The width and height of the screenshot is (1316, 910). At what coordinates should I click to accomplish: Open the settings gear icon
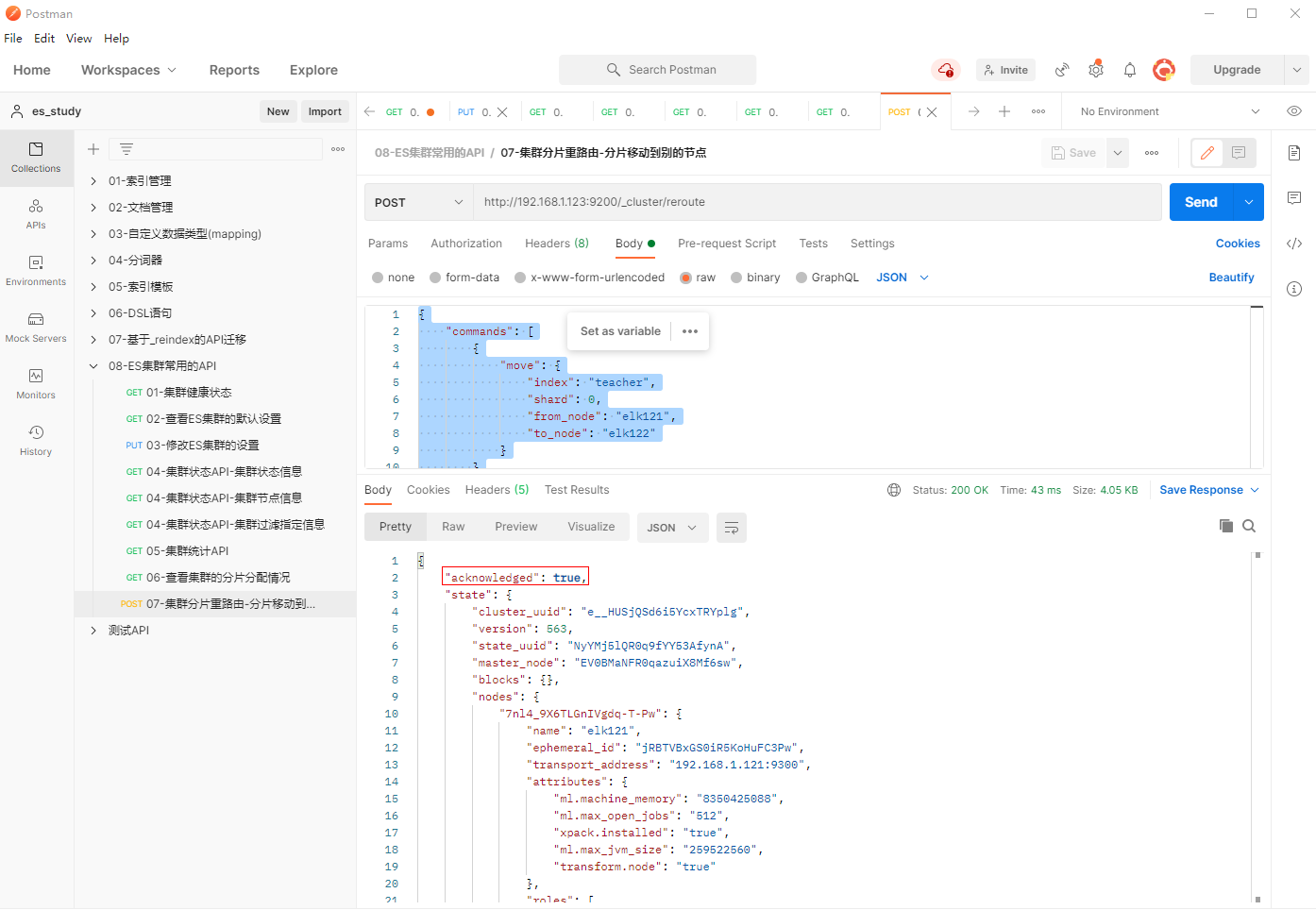[x=1096, y=70]
